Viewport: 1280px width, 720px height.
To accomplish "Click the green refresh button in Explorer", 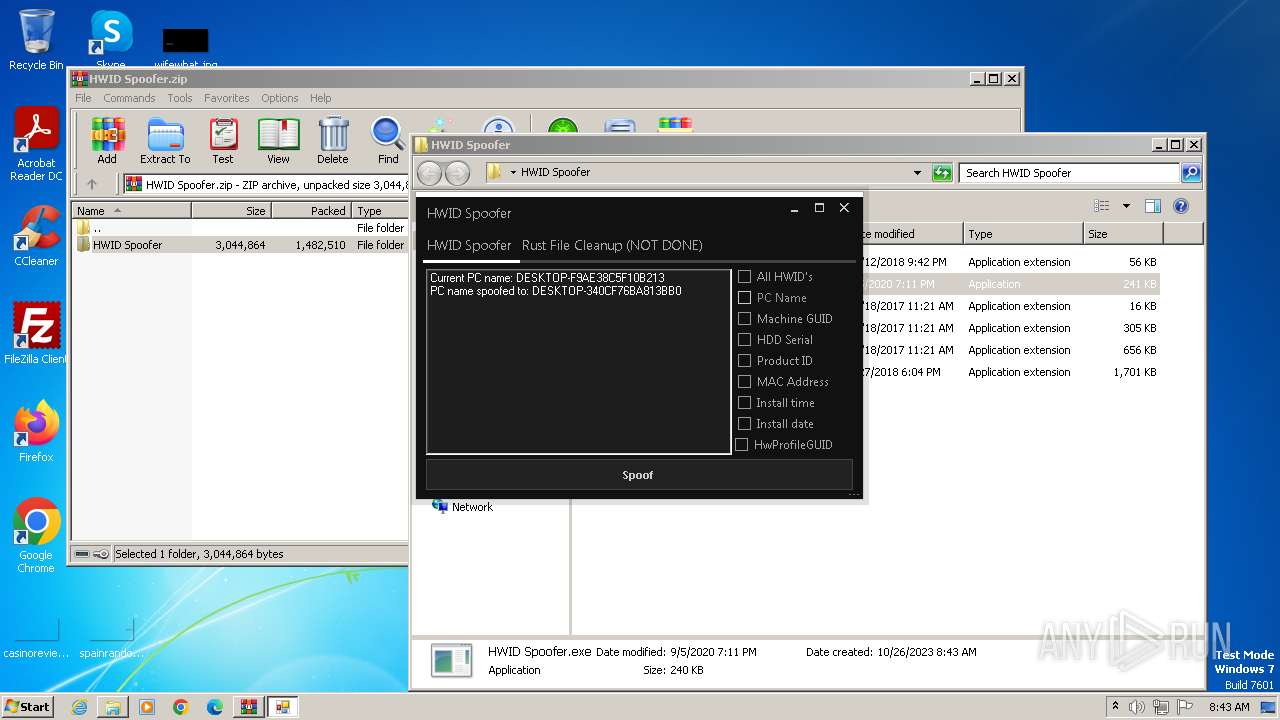I will (942, 173).
